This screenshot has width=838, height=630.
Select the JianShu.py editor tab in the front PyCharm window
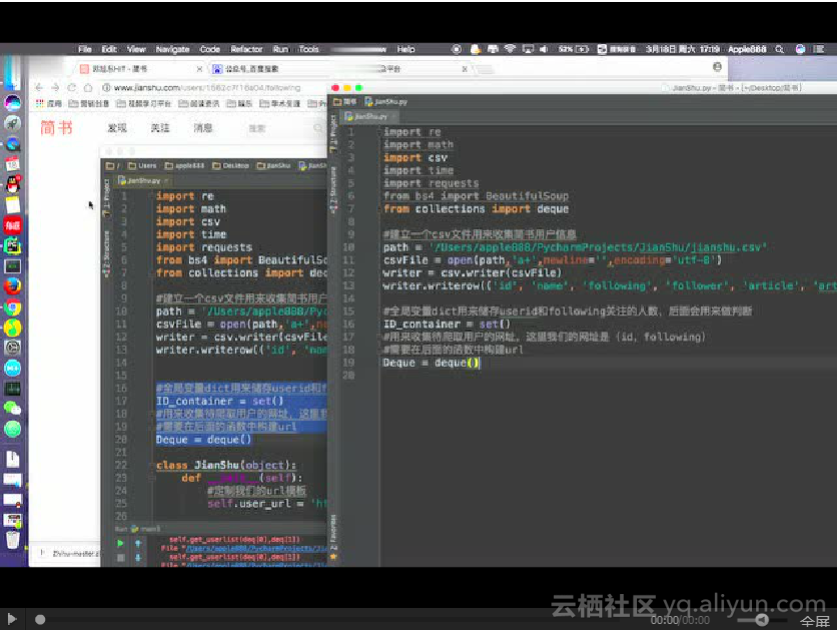pyautogui.click(x=370, y=116)
